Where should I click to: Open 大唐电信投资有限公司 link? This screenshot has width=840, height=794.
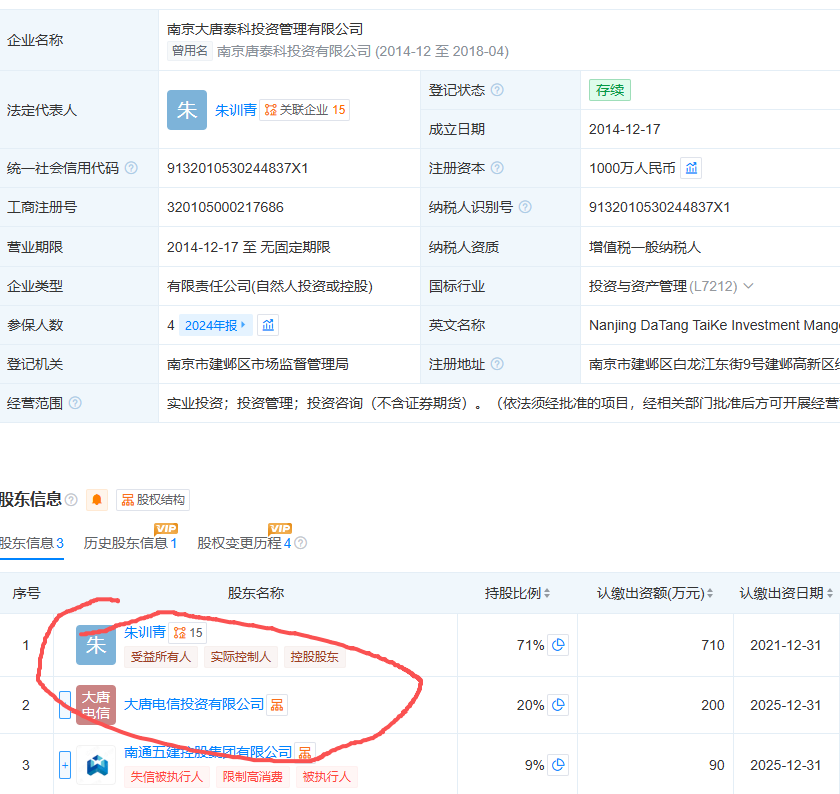(x=194, y=705)
